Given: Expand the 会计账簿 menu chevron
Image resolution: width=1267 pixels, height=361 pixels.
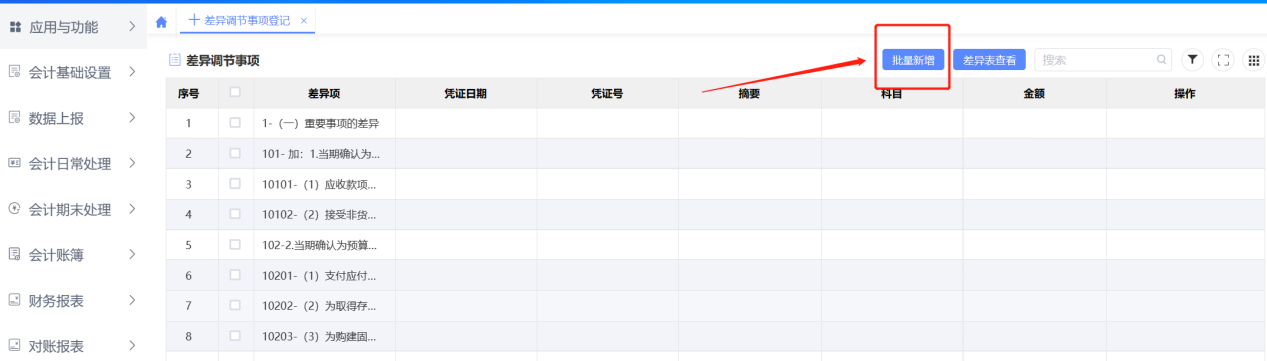Looking at the screenshot, I should [132, 255].
